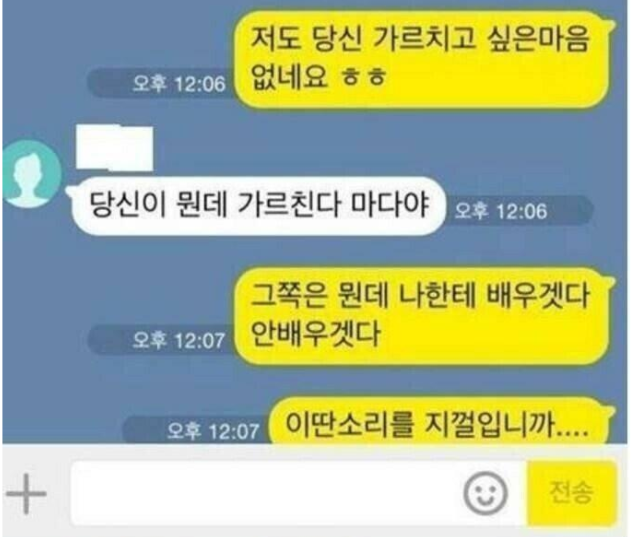Click the word 지껄입니까 in bottom bubble

tap(507, 424)
